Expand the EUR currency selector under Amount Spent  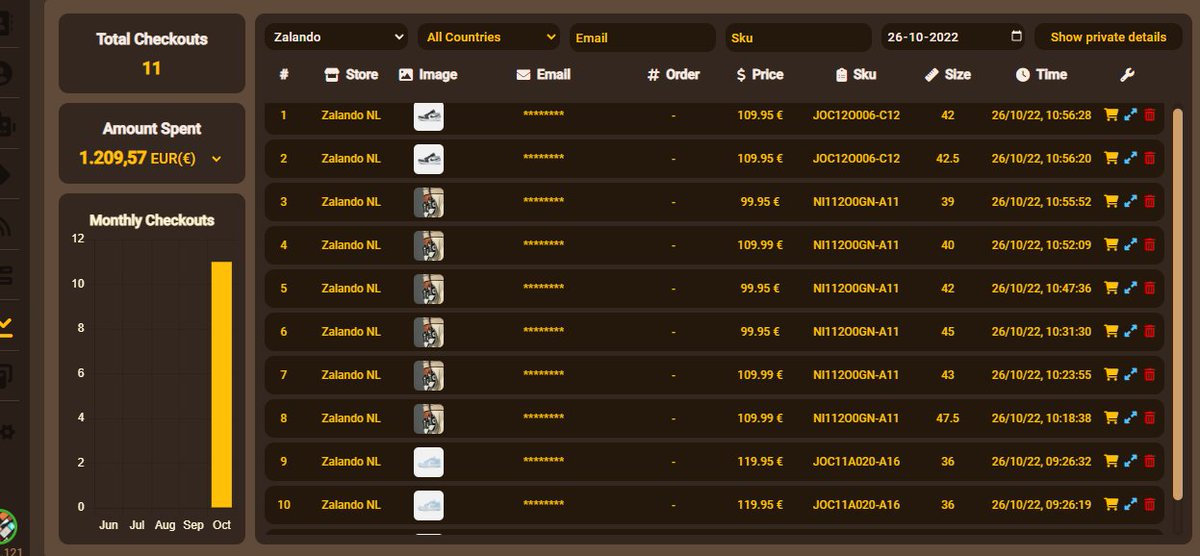(x=216, y=158)
